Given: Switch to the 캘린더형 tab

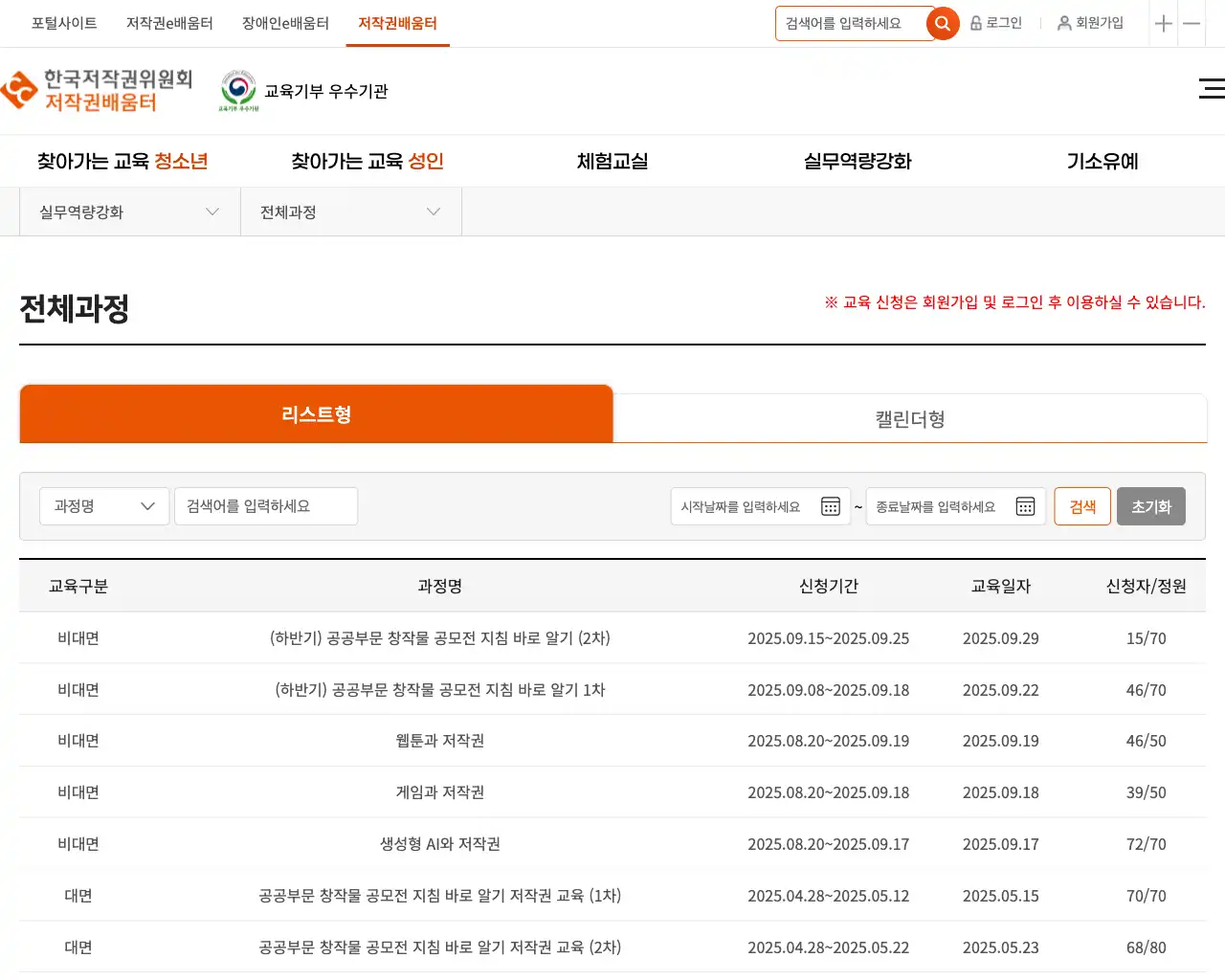Looking at the screenshot, I should pos(909,419).
